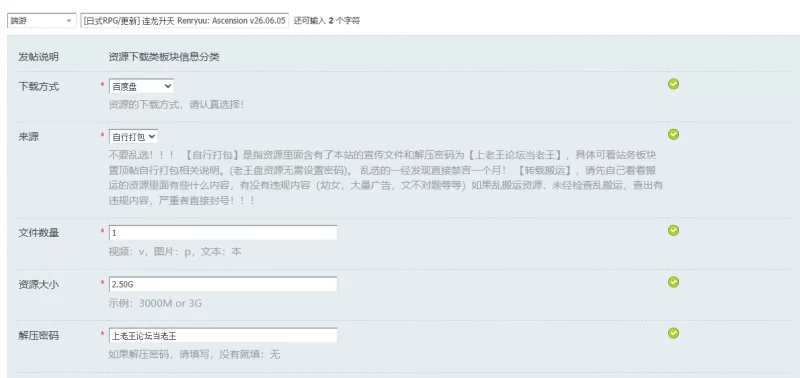Click the 来源 field label
This screenshot has height=378, width=800.
(29, 137)
